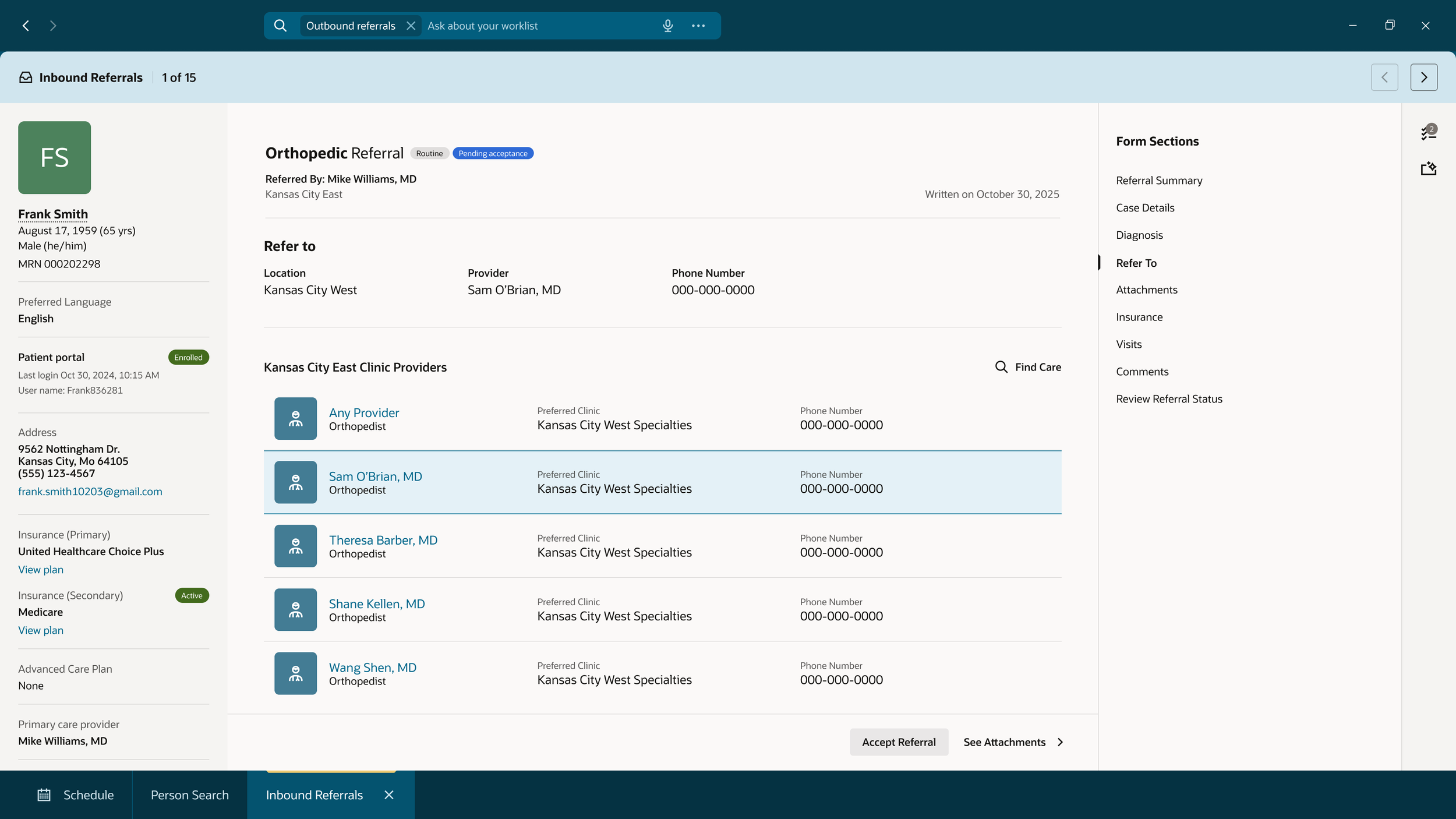Click the Inbound Referrals inbox icon

26,77
